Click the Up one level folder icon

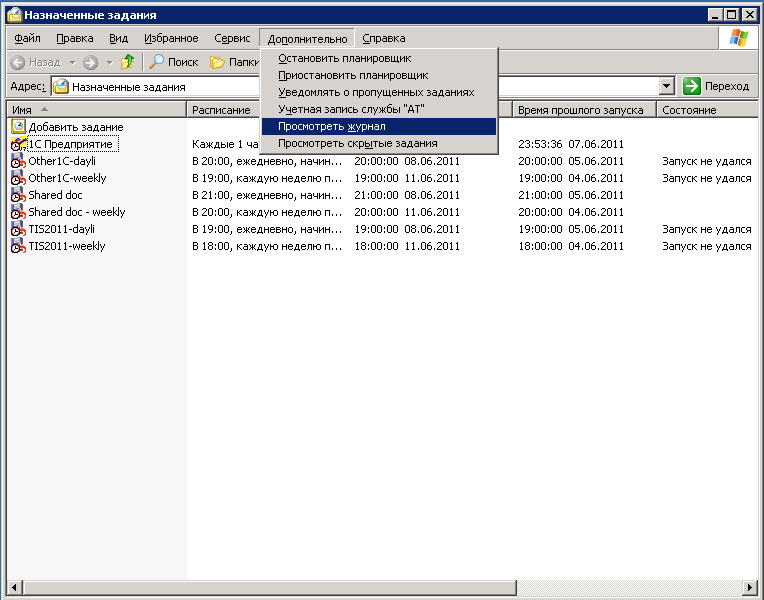click(127, 62)
